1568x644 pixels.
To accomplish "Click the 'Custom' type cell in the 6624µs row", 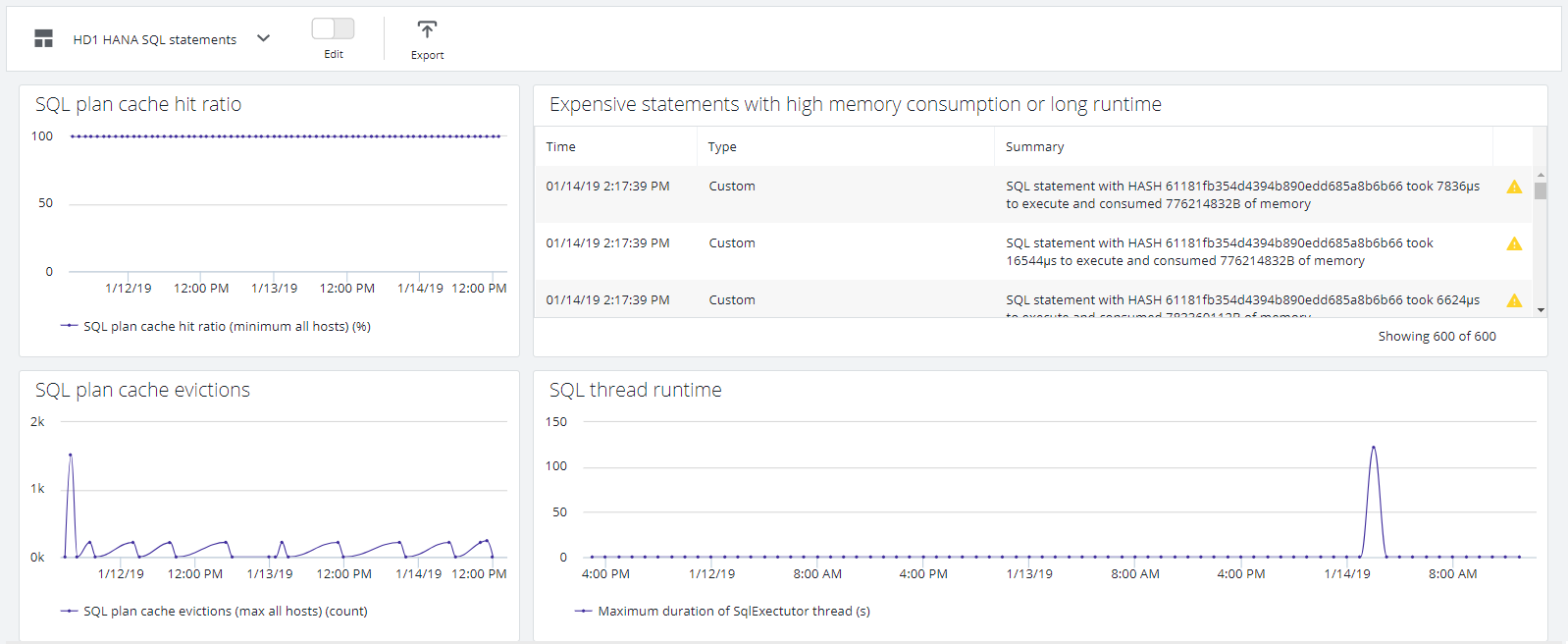I will pyautogui.click(x=732, y=299).
